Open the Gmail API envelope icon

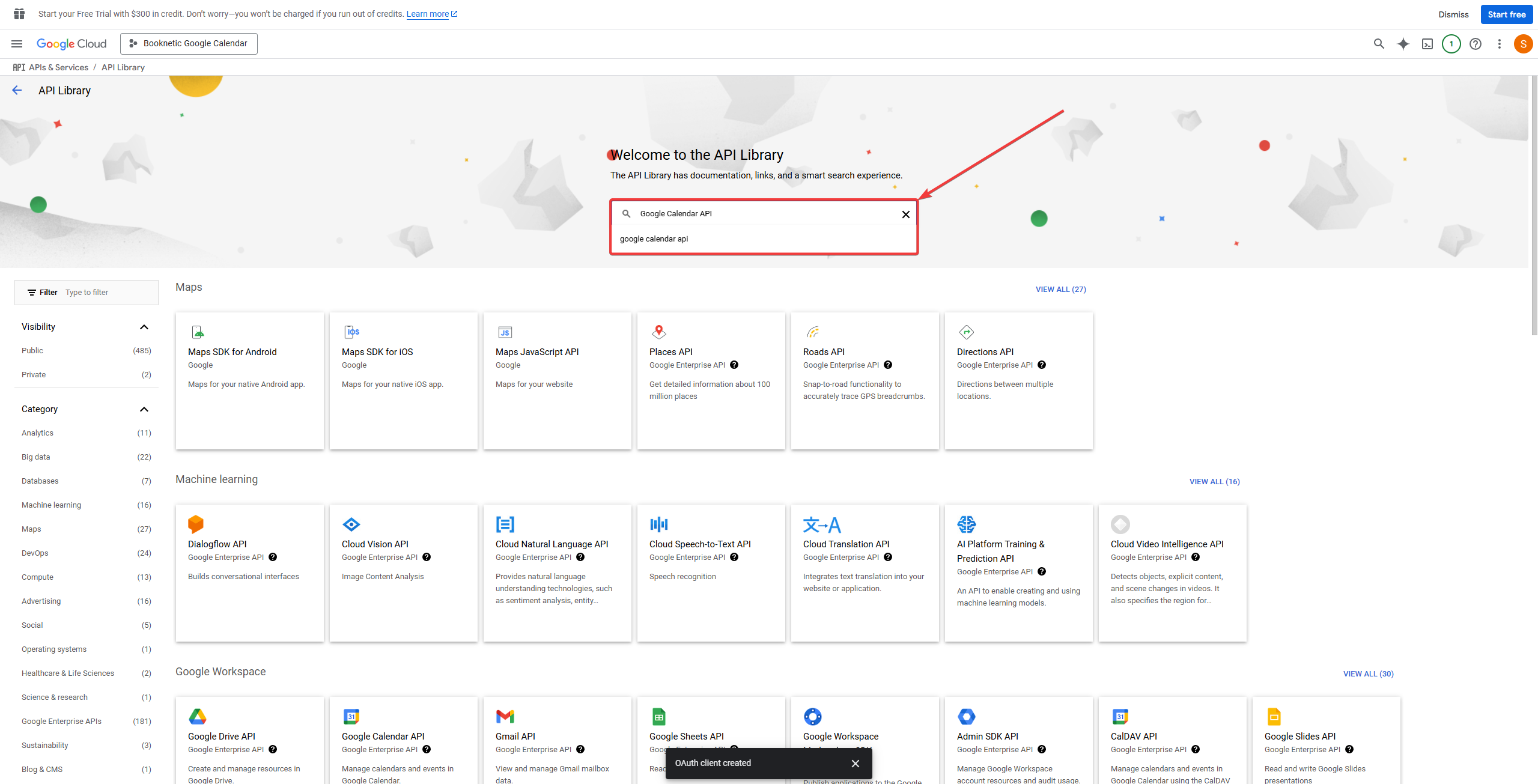505,716
